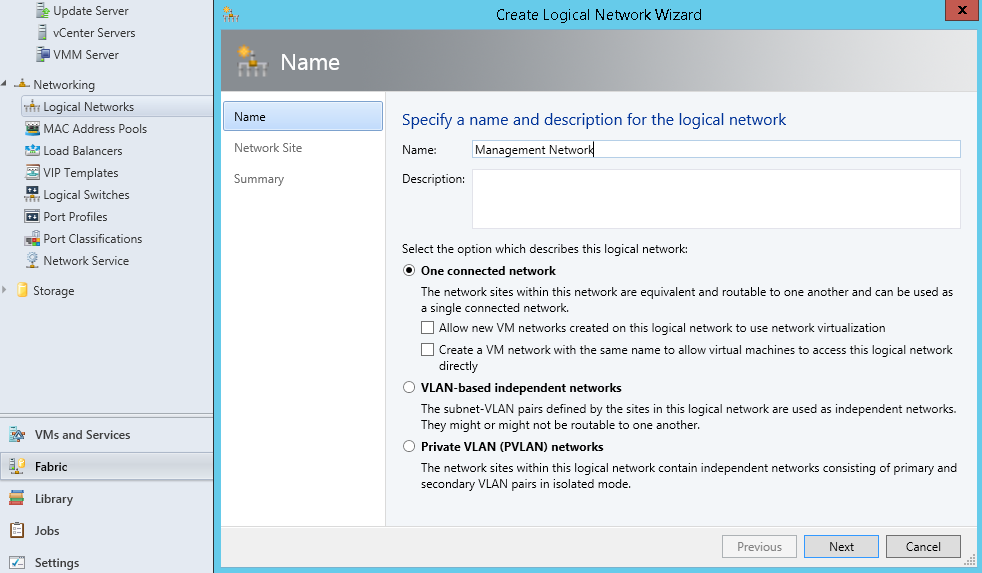Select Private VLAN (PVLAN) networks option

[409, 447]
